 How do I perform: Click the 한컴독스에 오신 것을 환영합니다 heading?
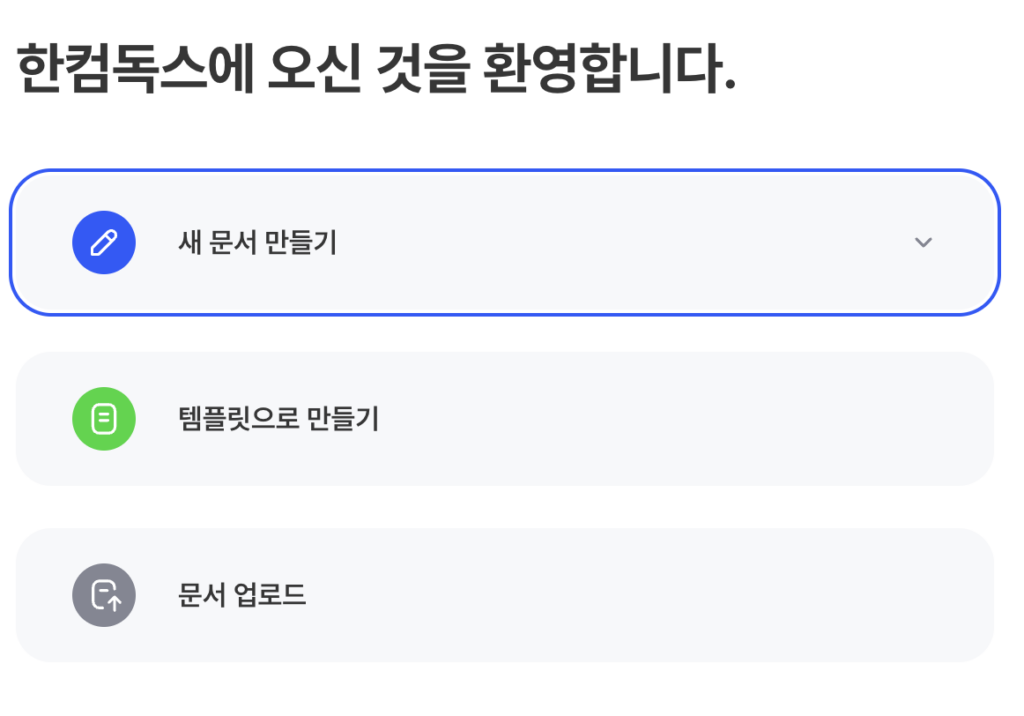(x=376, y=70)
